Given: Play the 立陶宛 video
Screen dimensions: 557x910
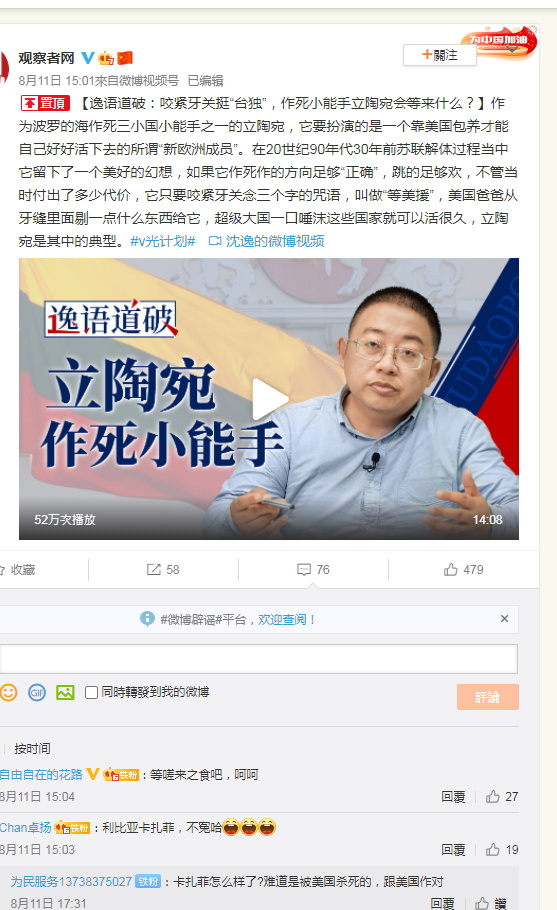Looking at the screenshot, I should pyautogui.click(x=269, y=399).
